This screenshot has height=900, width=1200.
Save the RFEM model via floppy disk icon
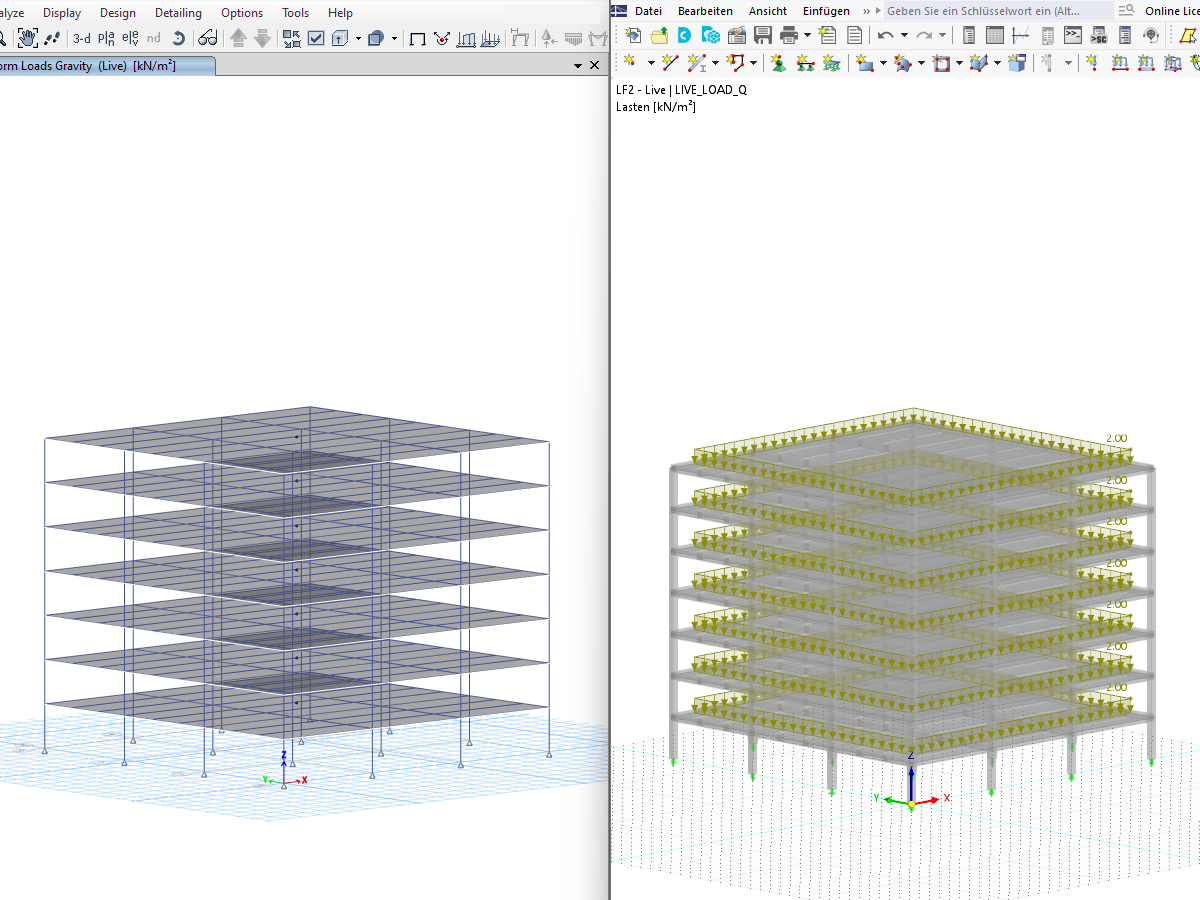tap(765, 34)
